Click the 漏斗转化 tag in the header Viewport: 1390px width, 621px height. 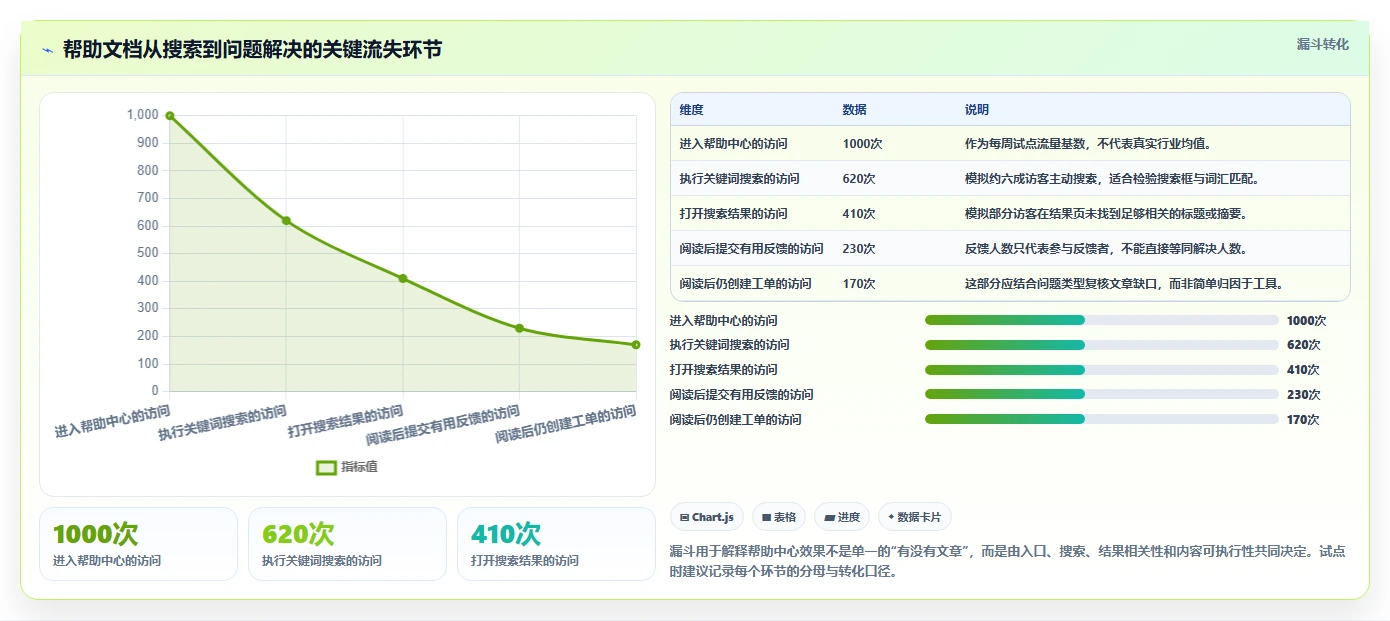1322,45
